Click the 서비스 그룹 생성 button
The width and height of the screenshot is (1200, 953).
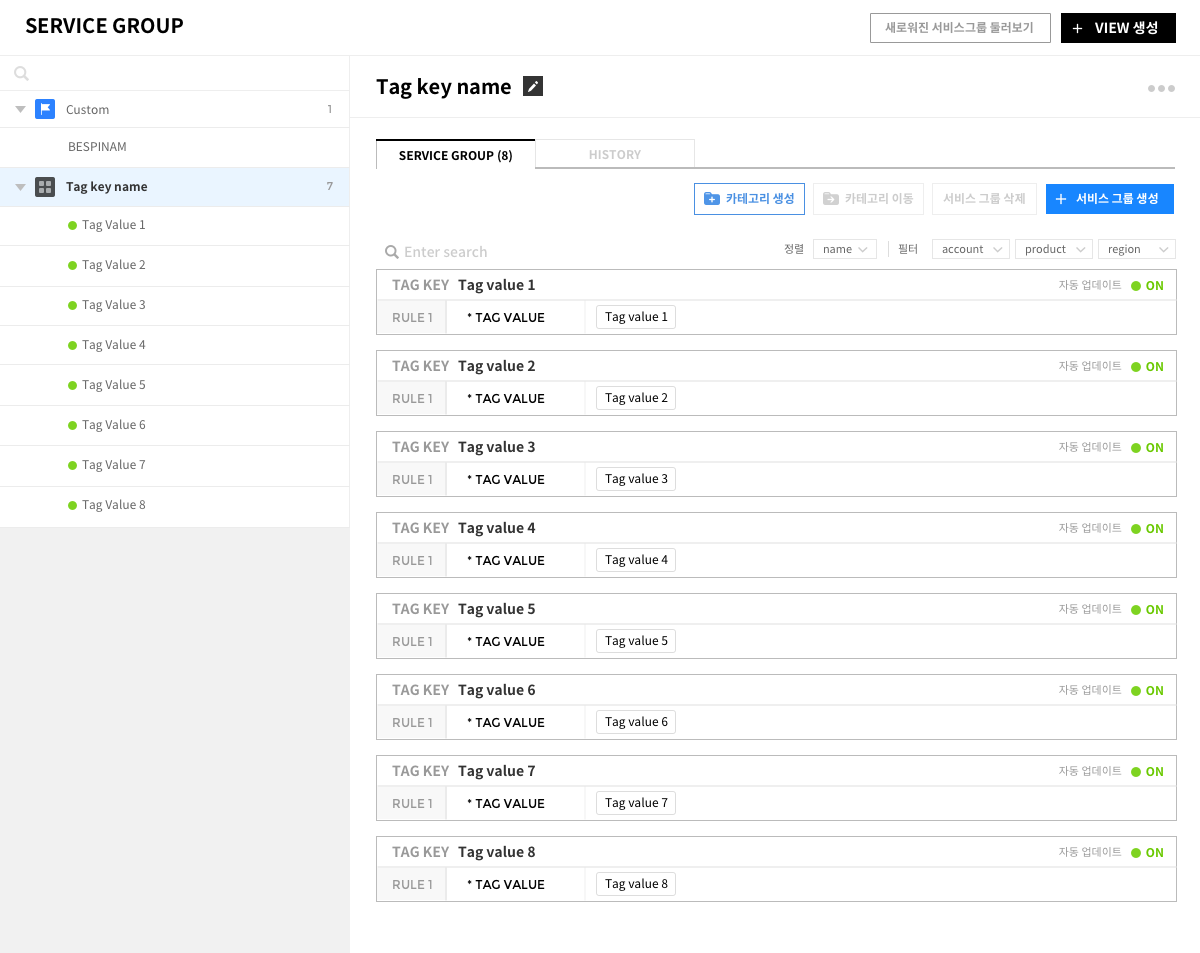click(x=1109, y=199)
